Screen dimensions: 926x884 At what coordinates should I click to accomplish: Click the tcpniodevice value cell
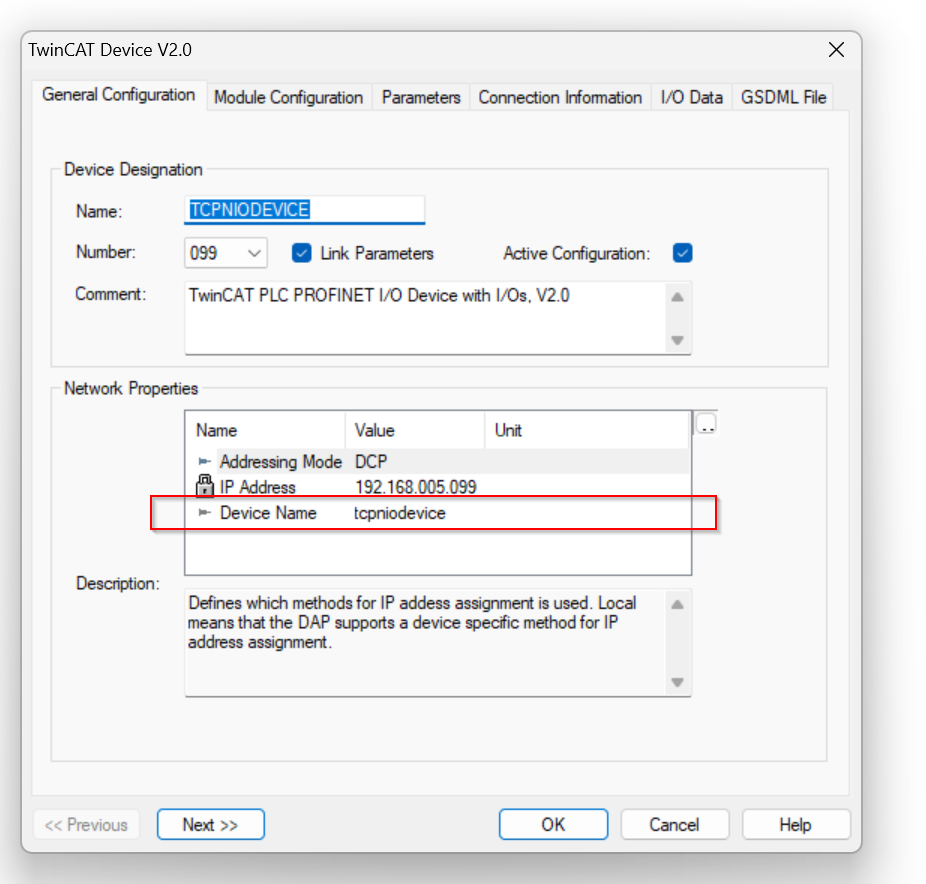399,513
